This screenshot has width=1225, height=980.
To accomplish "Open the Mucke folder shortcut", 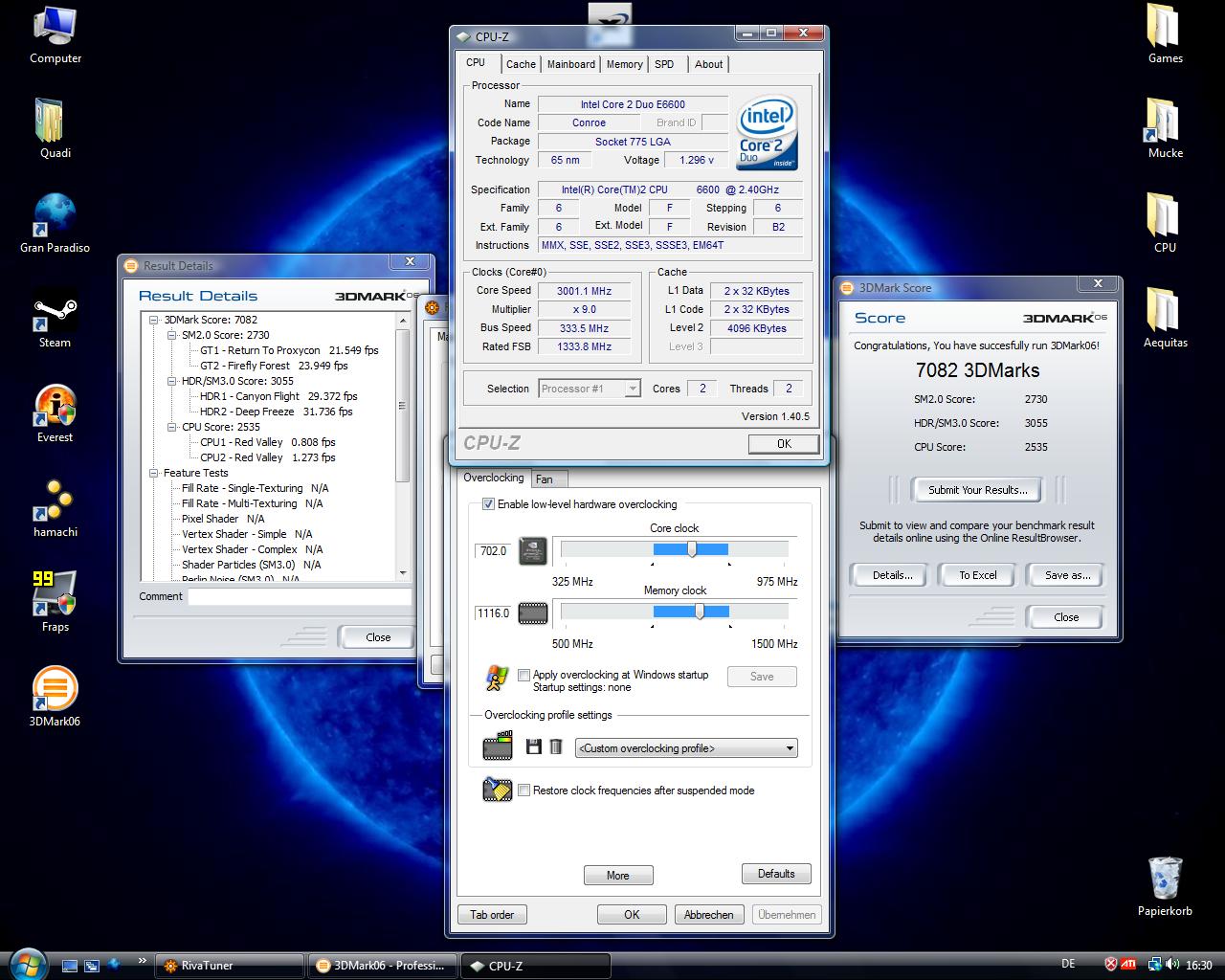I will click(x=1165, y=129).
